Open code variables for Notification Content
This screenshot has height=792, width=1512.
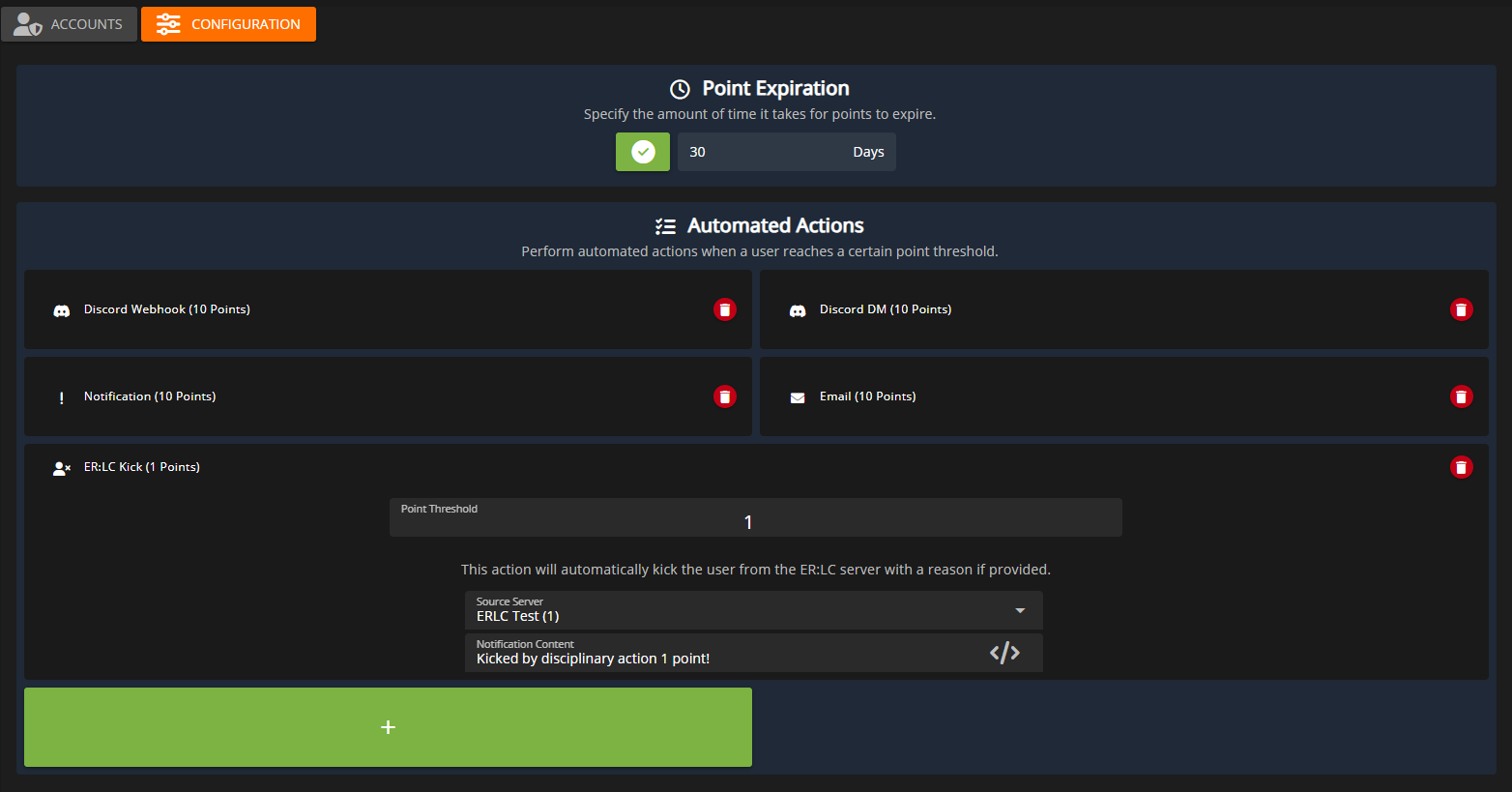(x=1004, y=653)
